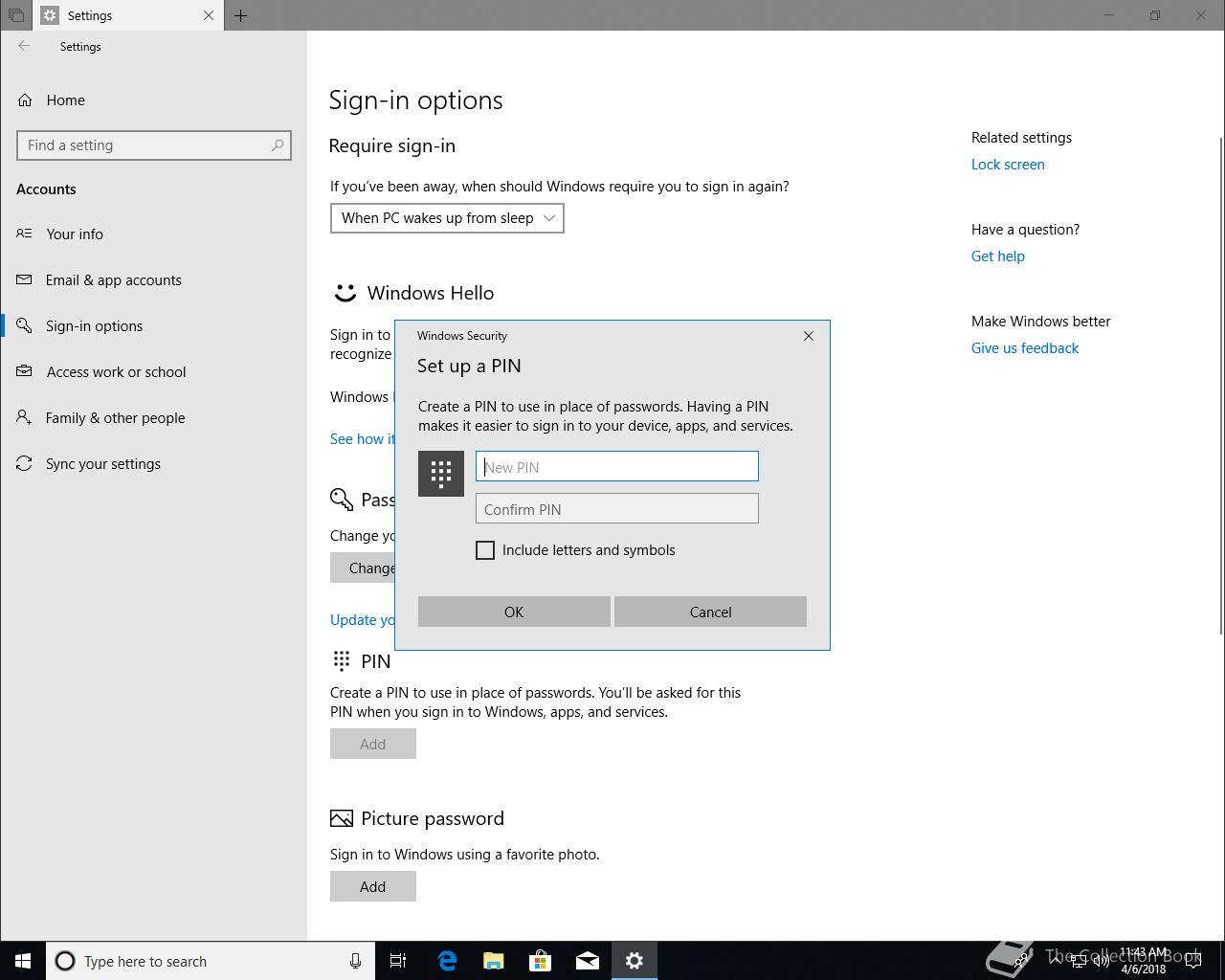The width and height of the screenshot is (1225, 980).
Task: Check Include letters and symbols box
Action: (485, 550)
